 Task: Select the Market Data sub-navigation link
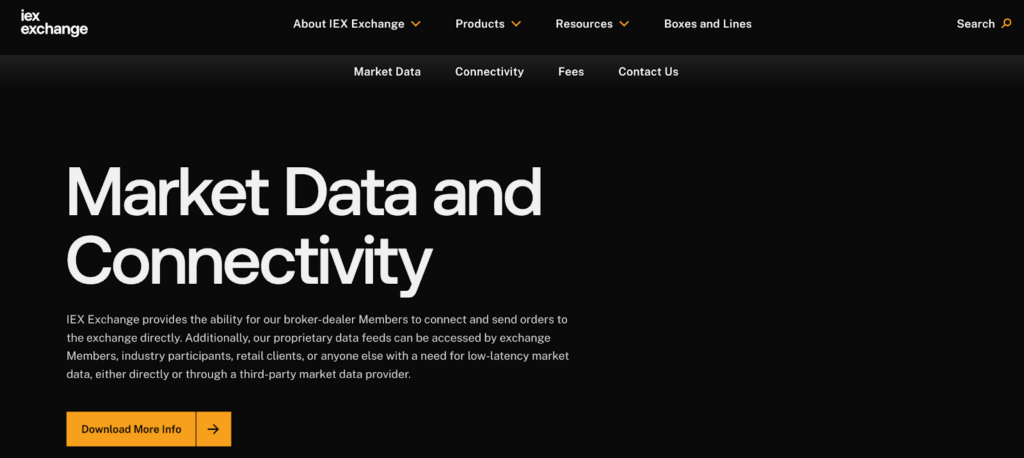pos(387,72)
